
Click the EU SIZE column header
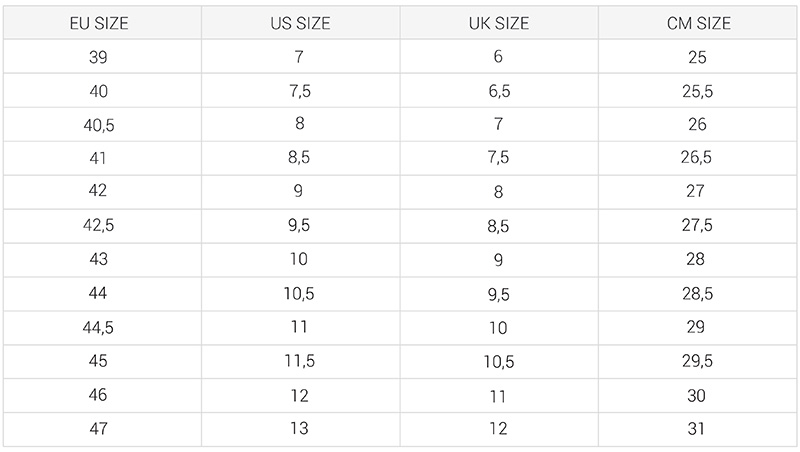point(99,23)
